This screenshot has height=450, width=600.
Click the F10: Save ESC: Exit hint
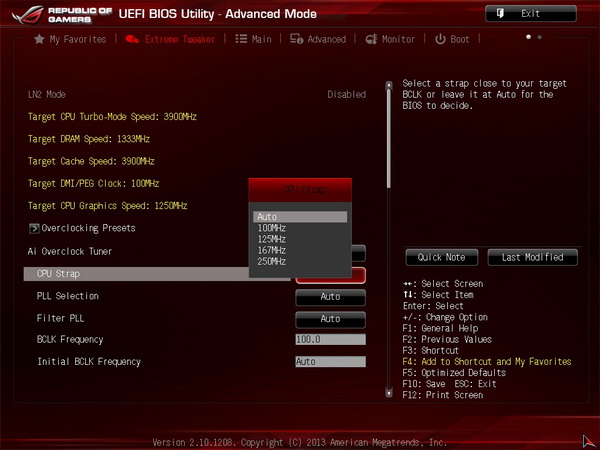click(449, 384)
